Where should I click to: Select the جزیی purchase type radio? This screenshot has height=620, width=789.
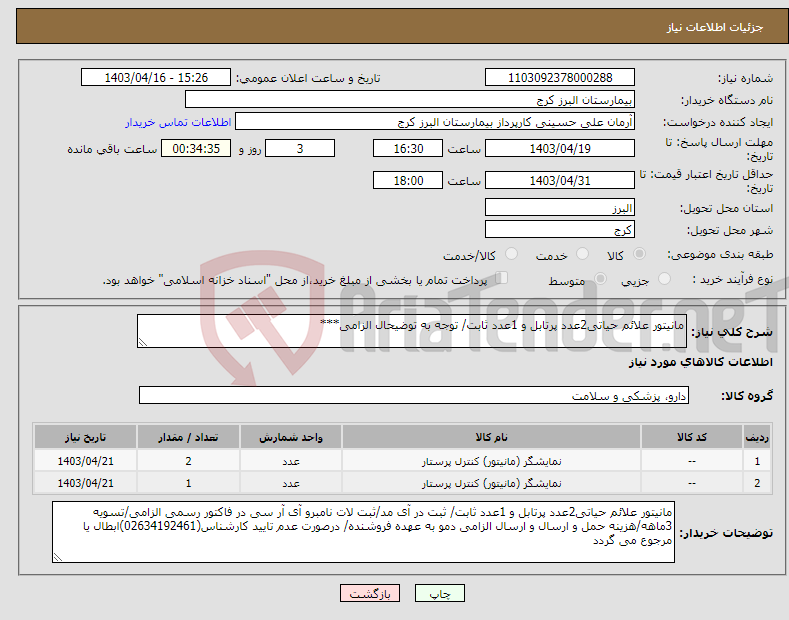coord(664,279)
